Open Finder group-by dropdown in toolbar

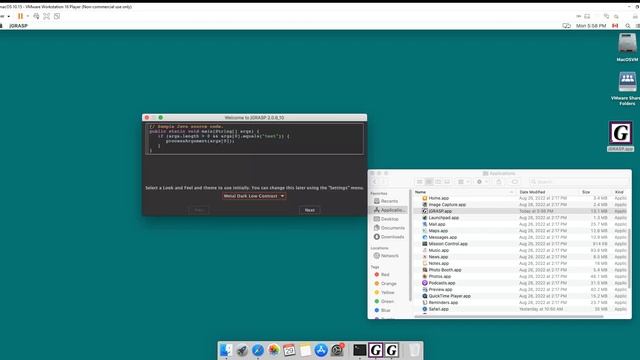463,182
